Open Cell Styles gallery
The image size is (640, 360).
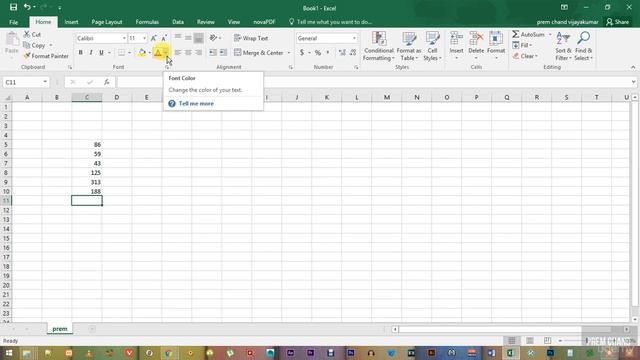432,46
